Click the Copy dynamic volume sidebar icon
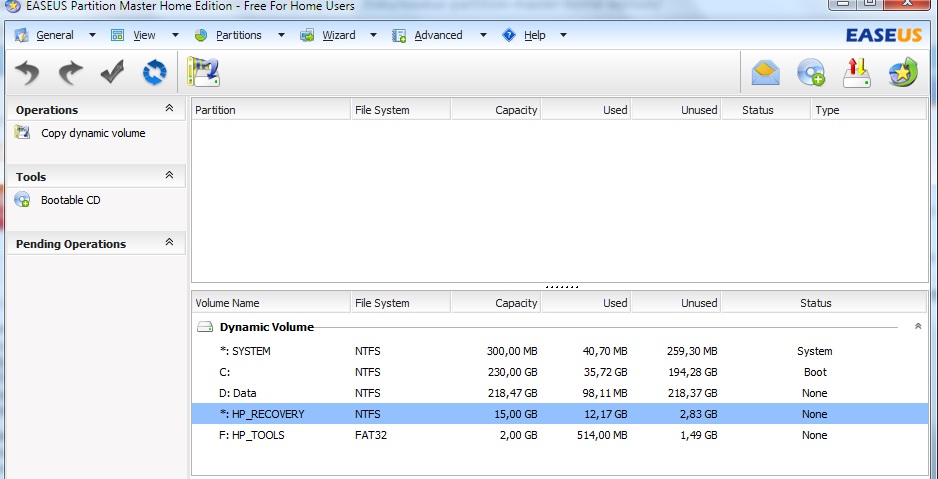 click(x=22, y=132)
